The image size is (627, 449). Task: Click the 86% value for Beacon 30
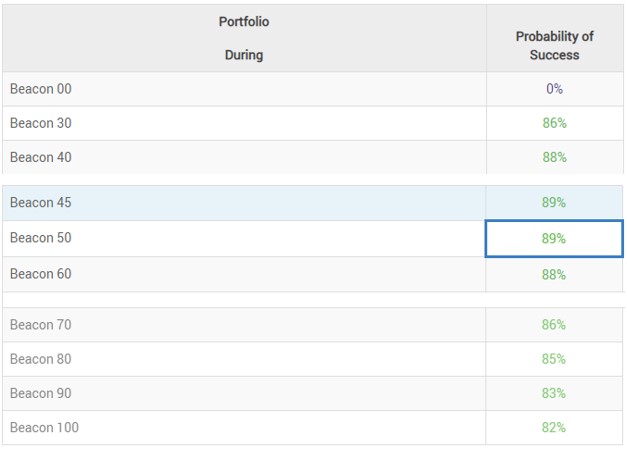pyautogui.click(x=555, y=123)
